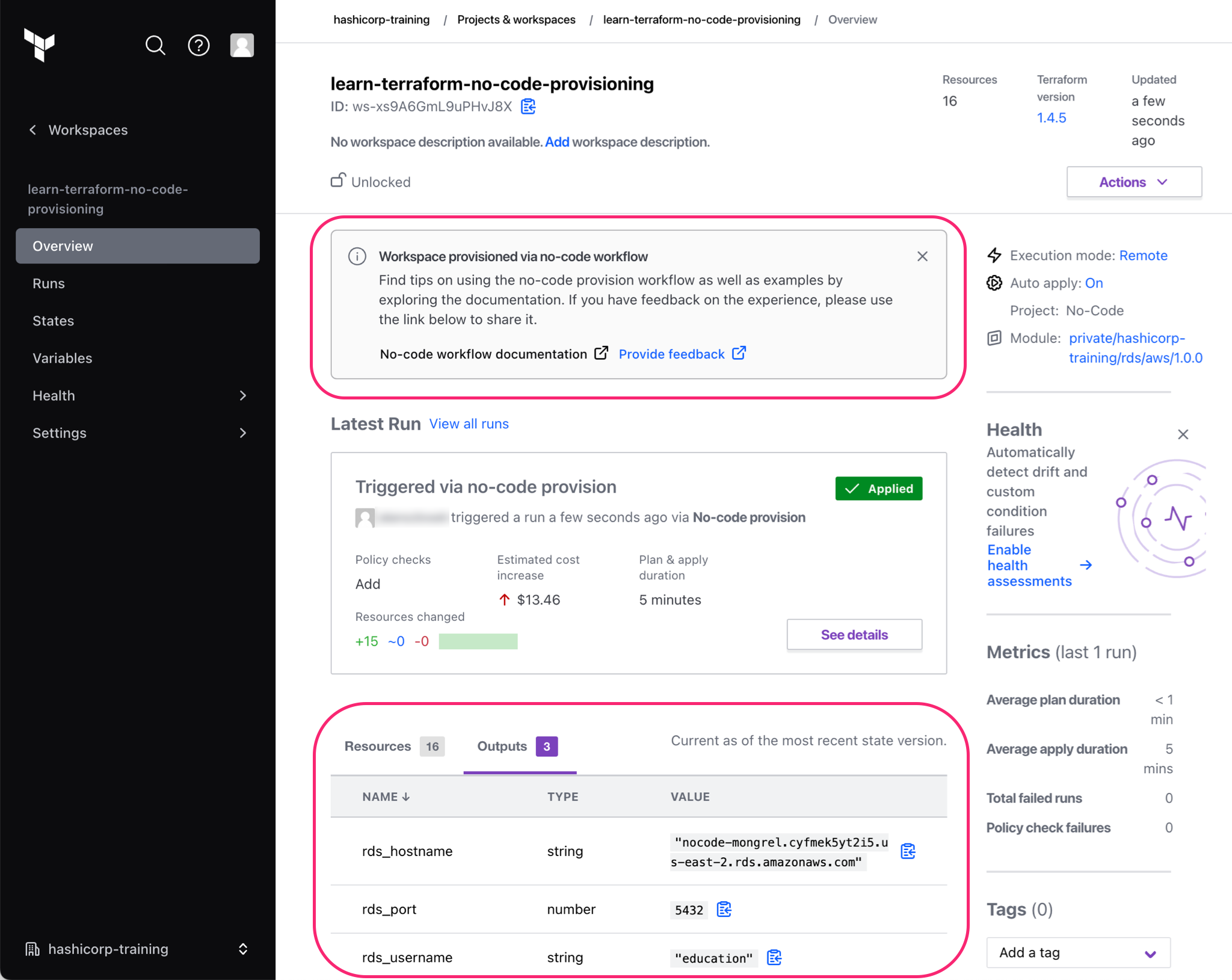The height and width of the screenshot is (980, 1232).
Task: Open the private/hashicorp-training/rds/aws/1.0.0 module link
Action: (x=1135, y=348)
